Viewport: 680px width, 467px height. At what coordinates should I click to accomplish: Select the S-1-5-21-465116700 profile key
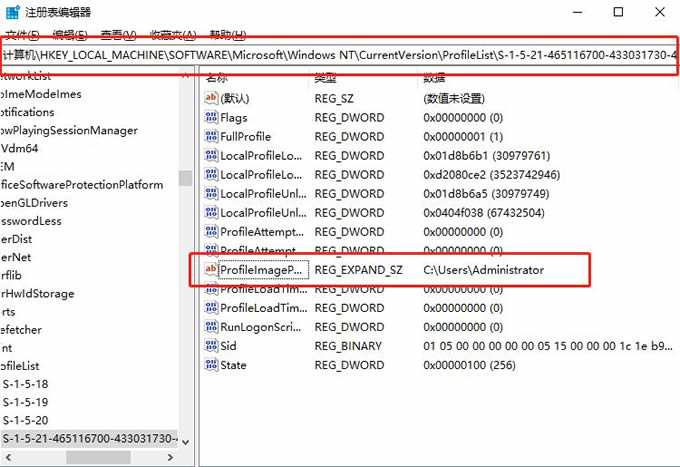pyautogui.click(x=90, y=439)
